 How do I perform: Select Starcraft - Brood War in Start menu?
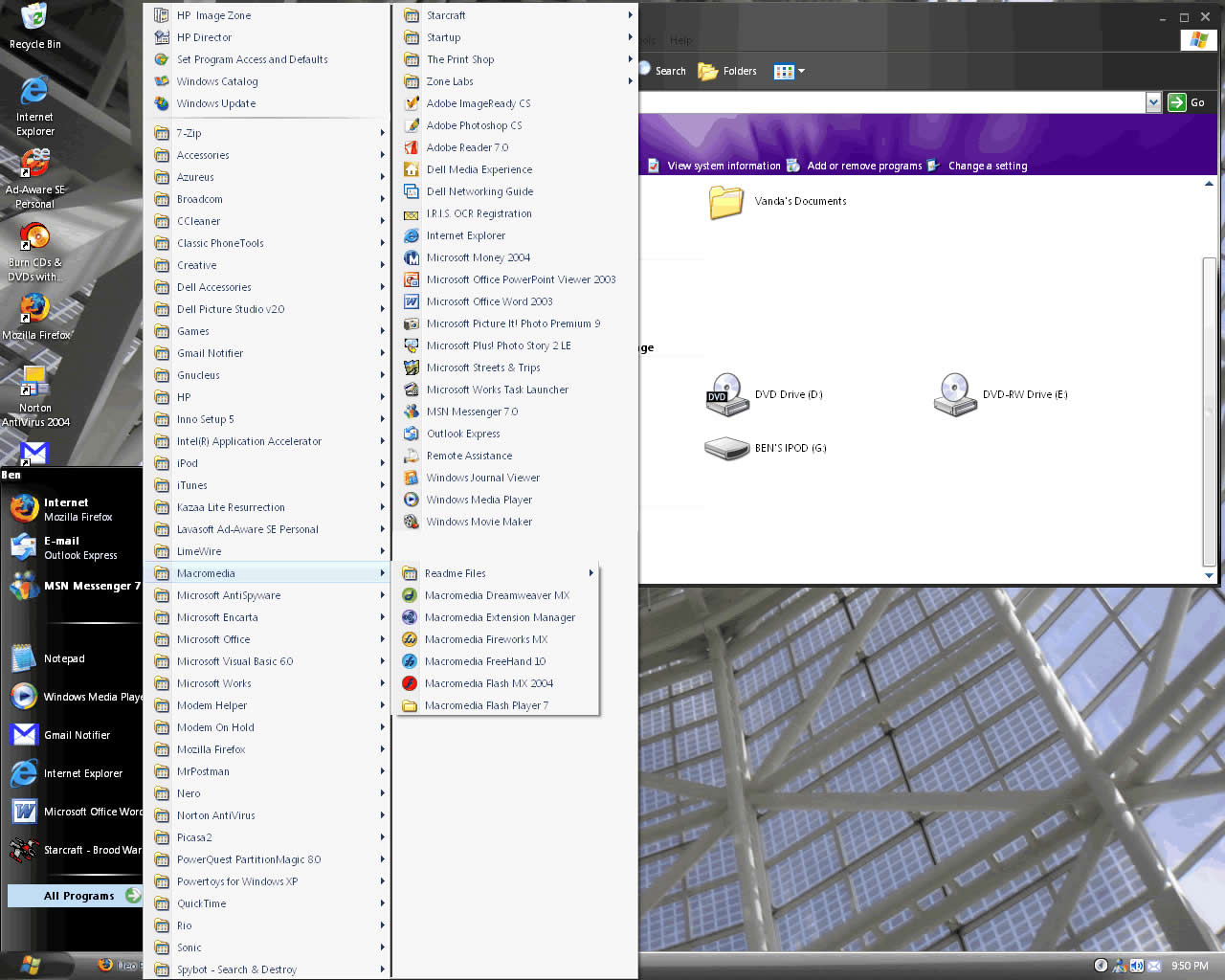73,850
